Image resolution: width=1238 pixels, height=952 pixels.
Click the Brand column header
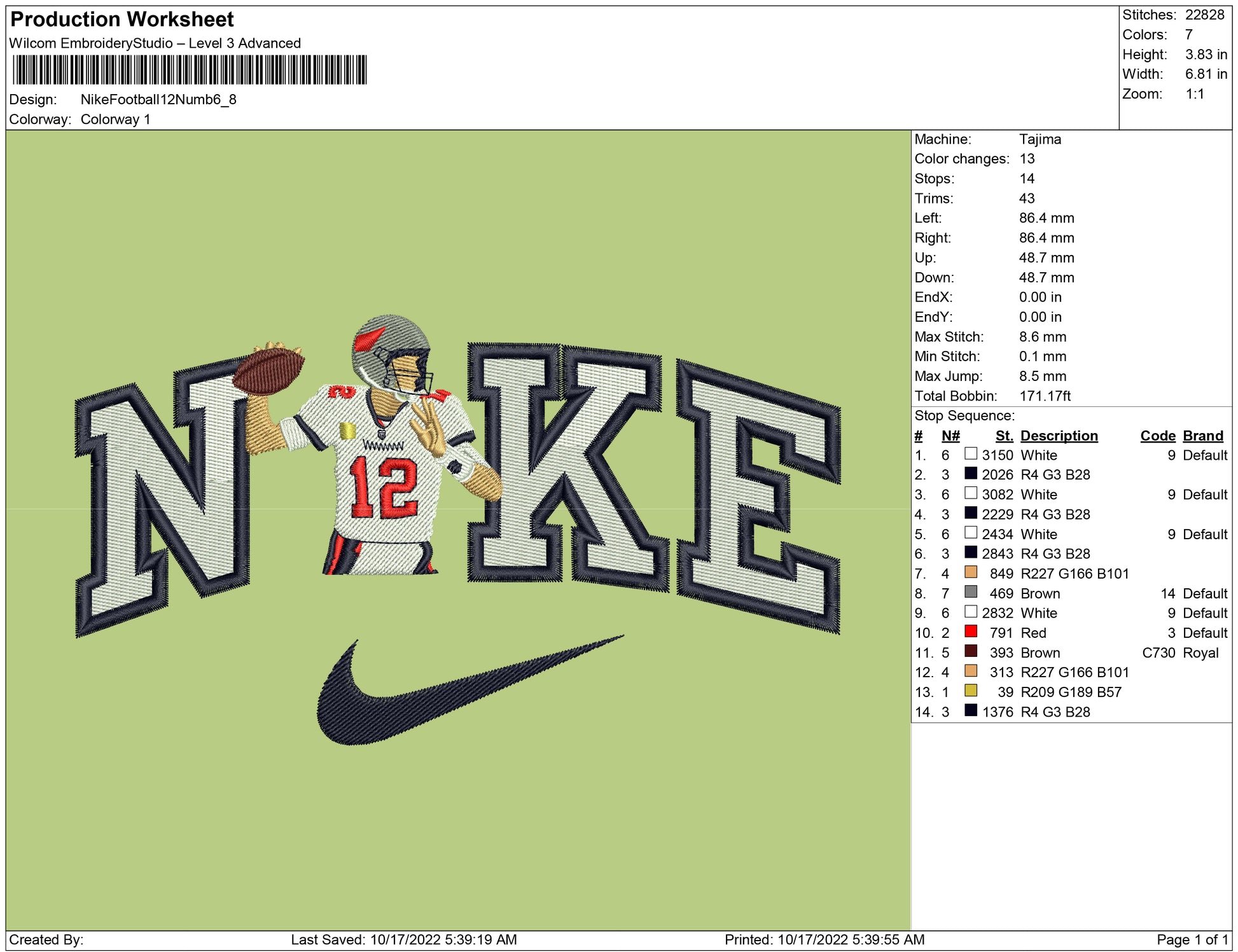1202,436
